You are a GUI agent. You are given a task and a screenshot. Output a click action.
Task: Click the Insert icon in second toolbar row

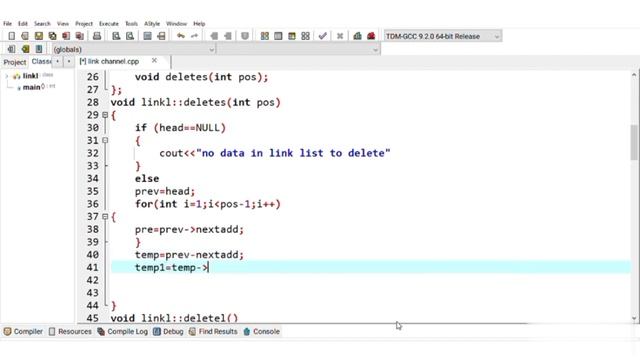(x=11, y=49)
